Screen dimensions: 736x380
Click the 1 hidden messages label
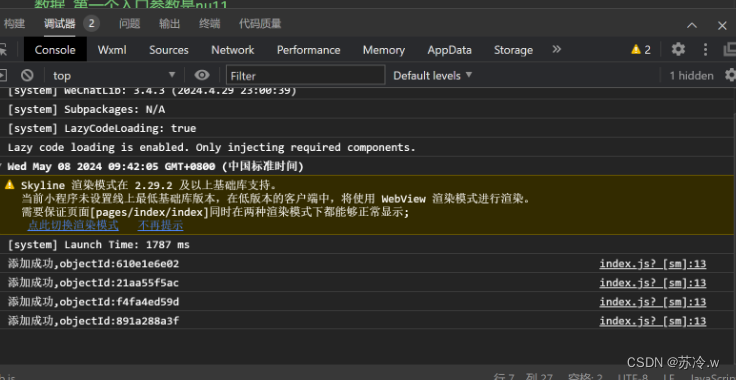click(691, 76)
